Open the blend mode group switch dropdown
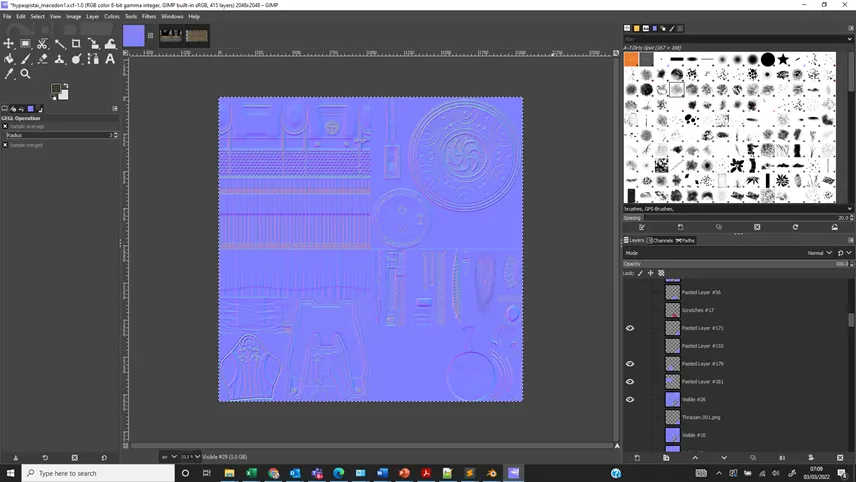856x482 pixels. (844, 253)
